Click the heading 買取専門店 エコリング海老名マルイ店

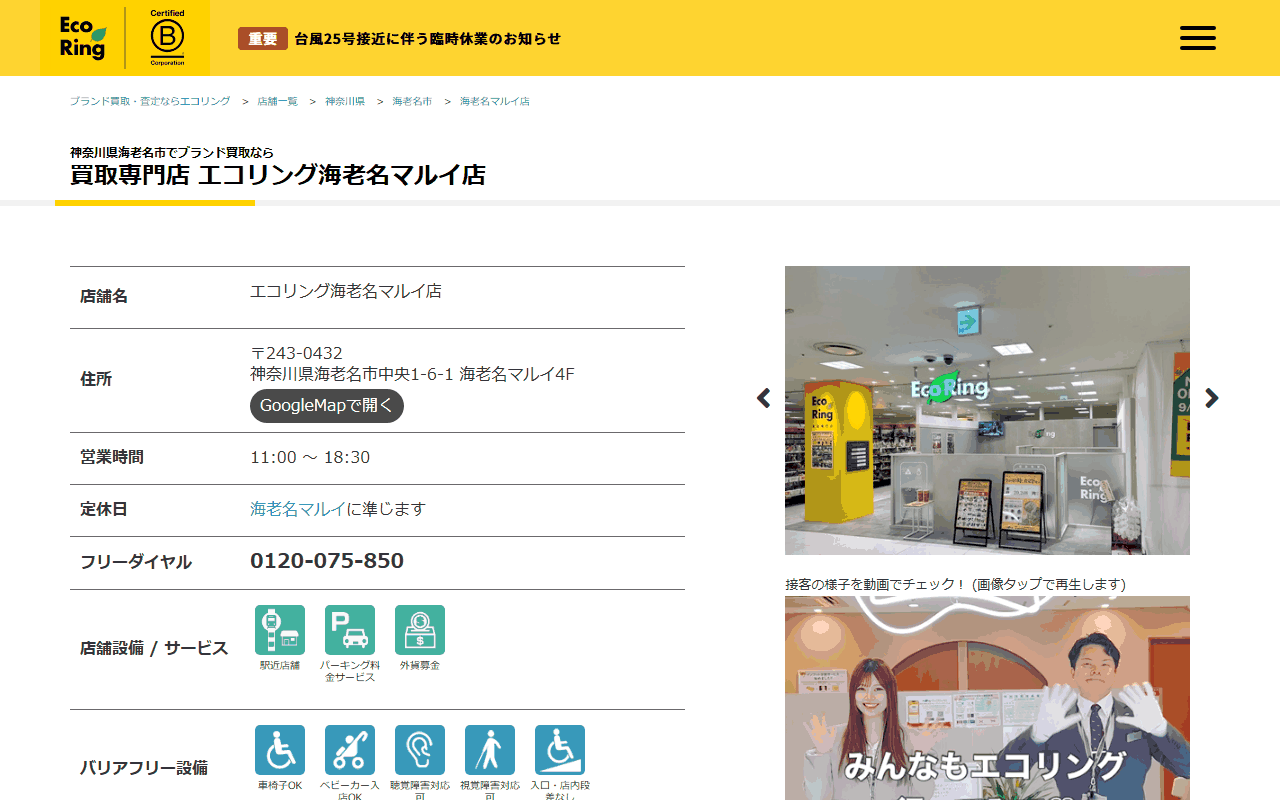[x=278, y=175]
